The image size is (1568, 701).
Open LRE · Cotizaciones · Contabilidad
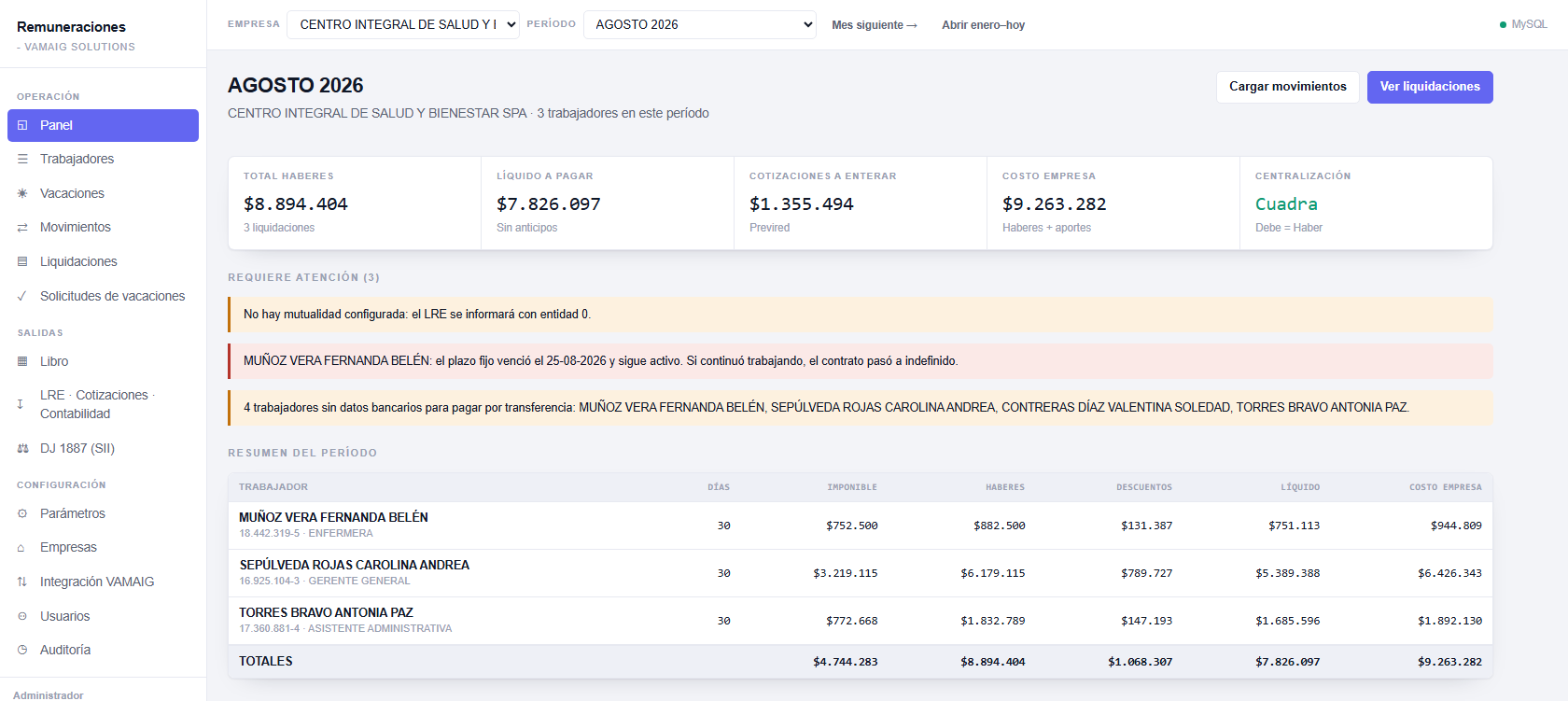point(103,404)
